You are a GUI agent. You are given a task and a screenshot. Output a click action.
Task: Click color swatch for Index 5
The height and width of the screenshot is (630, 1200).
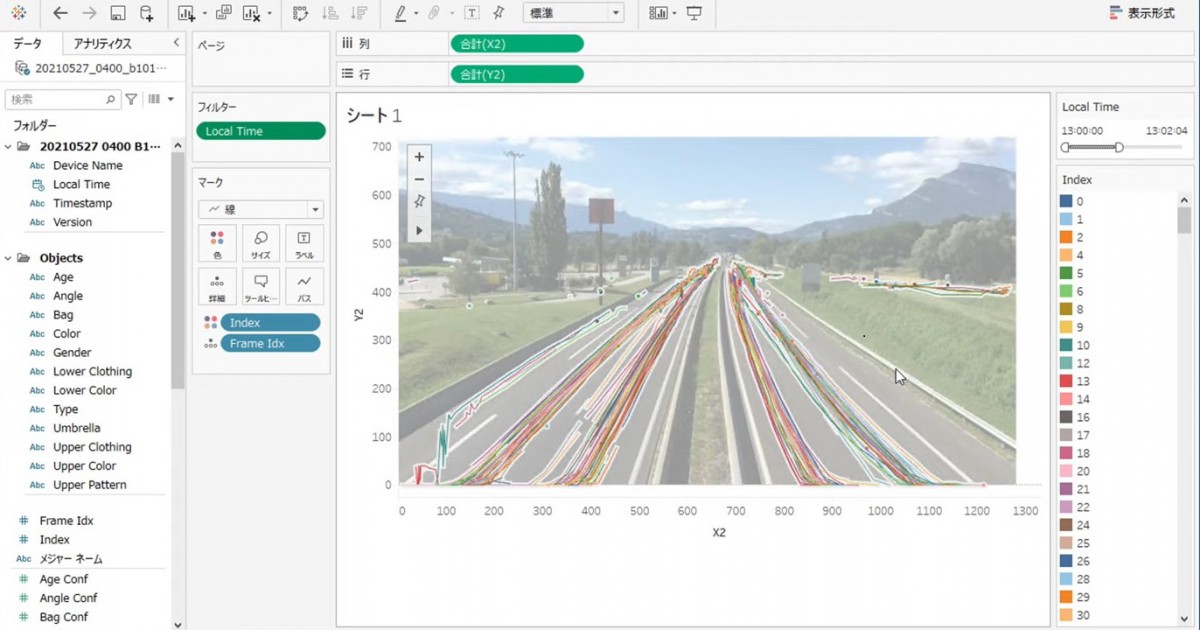(1066, 273)
